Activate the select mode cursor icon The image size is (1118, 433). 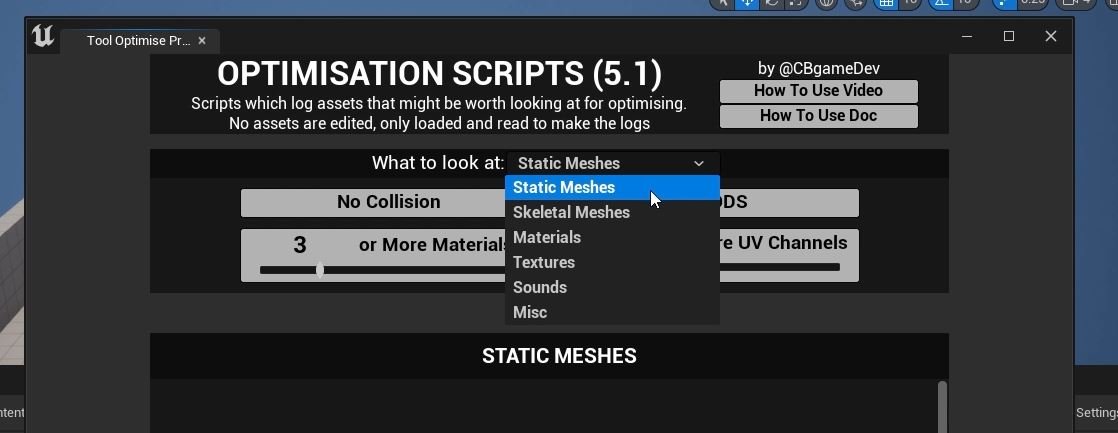coord(722,3)
